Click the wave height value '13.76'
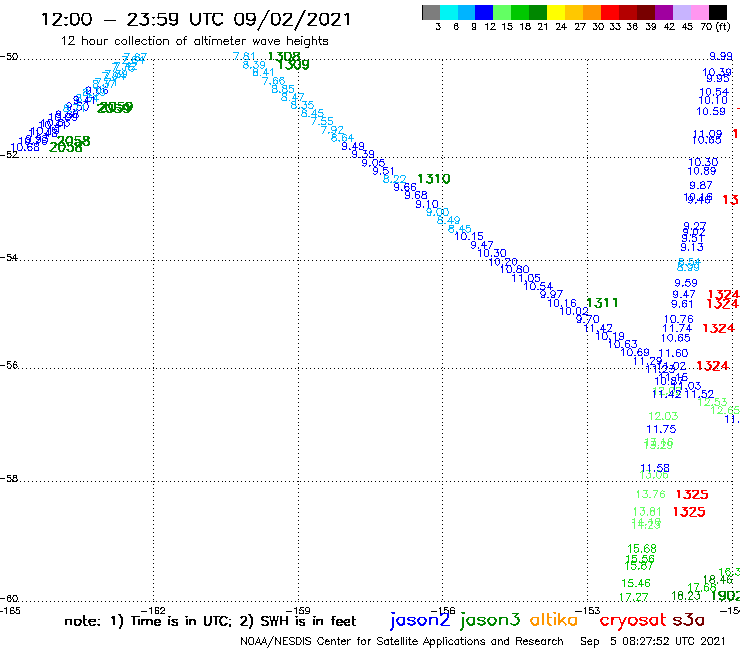Image resolution: width=740 pixels, height=650 pixels. coord(651,494)
